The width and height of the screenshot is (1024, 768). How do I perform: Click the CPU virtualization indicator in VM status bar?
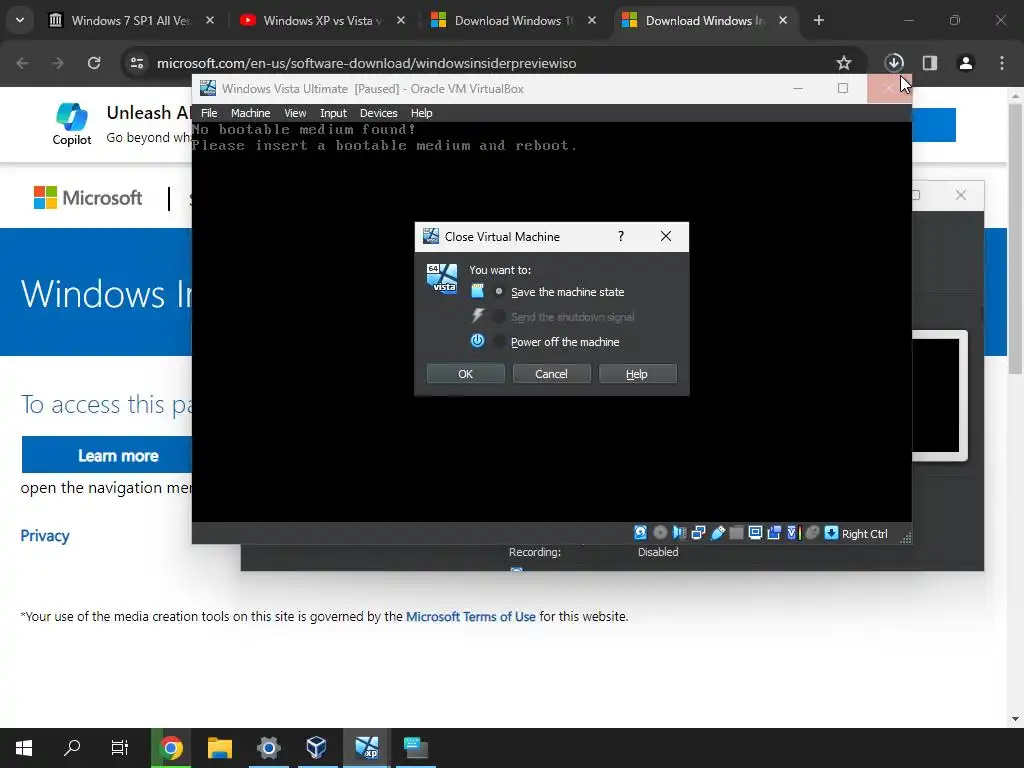(x=793, y=533)
